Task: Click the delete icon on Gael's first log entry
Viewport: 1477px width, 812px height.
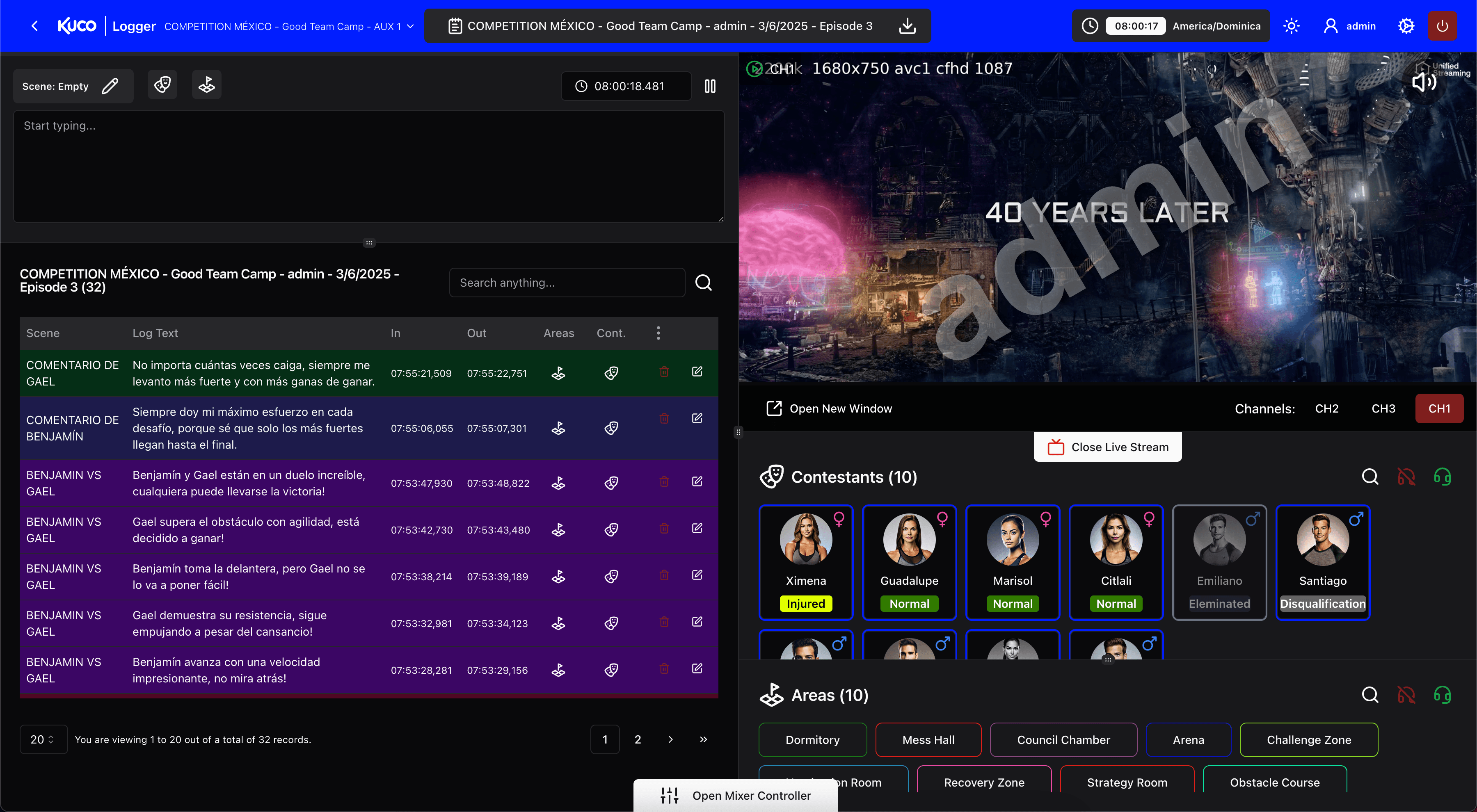Action: coord(664,372)
